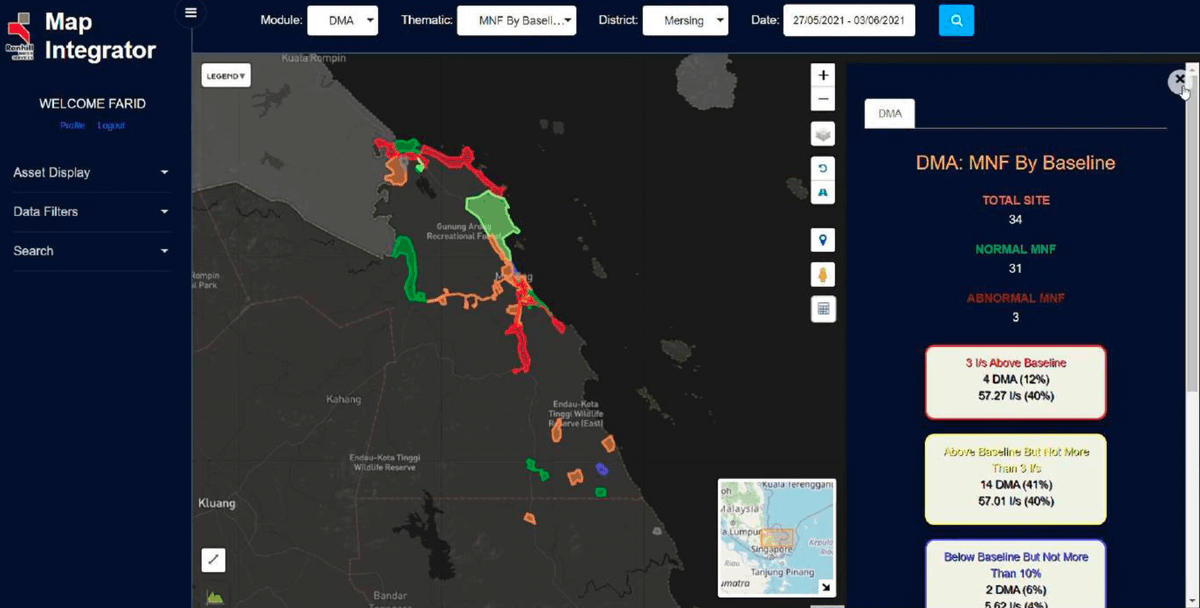Open the calculator grid tool
This screenshot has height=608, width=1200.
point(822,309)
